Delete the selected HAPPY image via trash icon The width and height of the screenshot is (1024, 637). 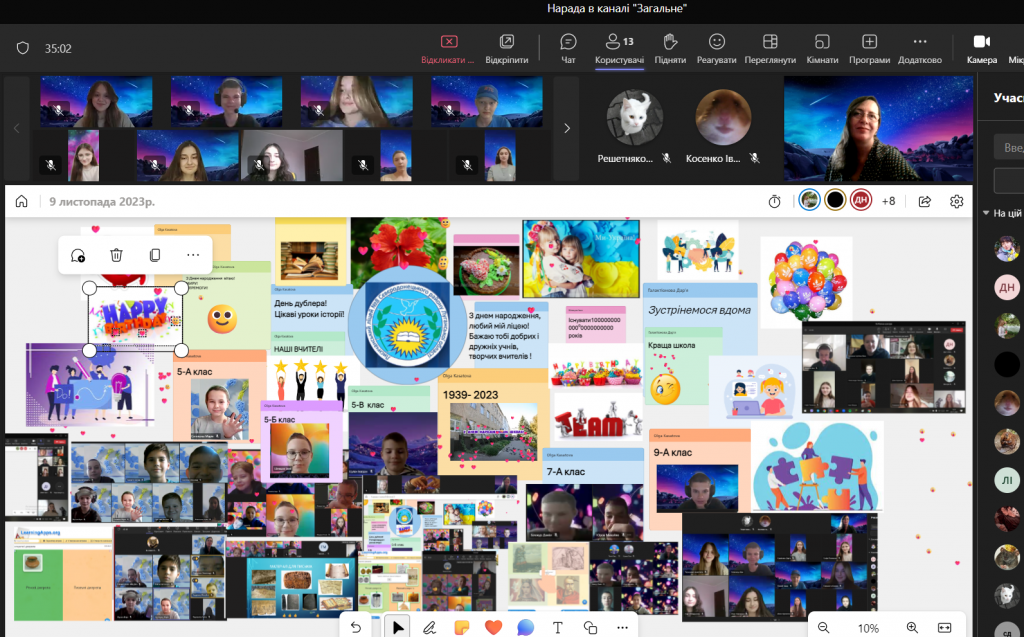[x=116, y=255]
